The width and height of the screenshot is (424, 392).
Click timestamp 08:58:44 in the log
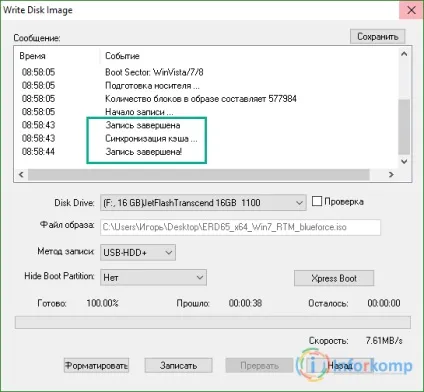pos(38,152)
